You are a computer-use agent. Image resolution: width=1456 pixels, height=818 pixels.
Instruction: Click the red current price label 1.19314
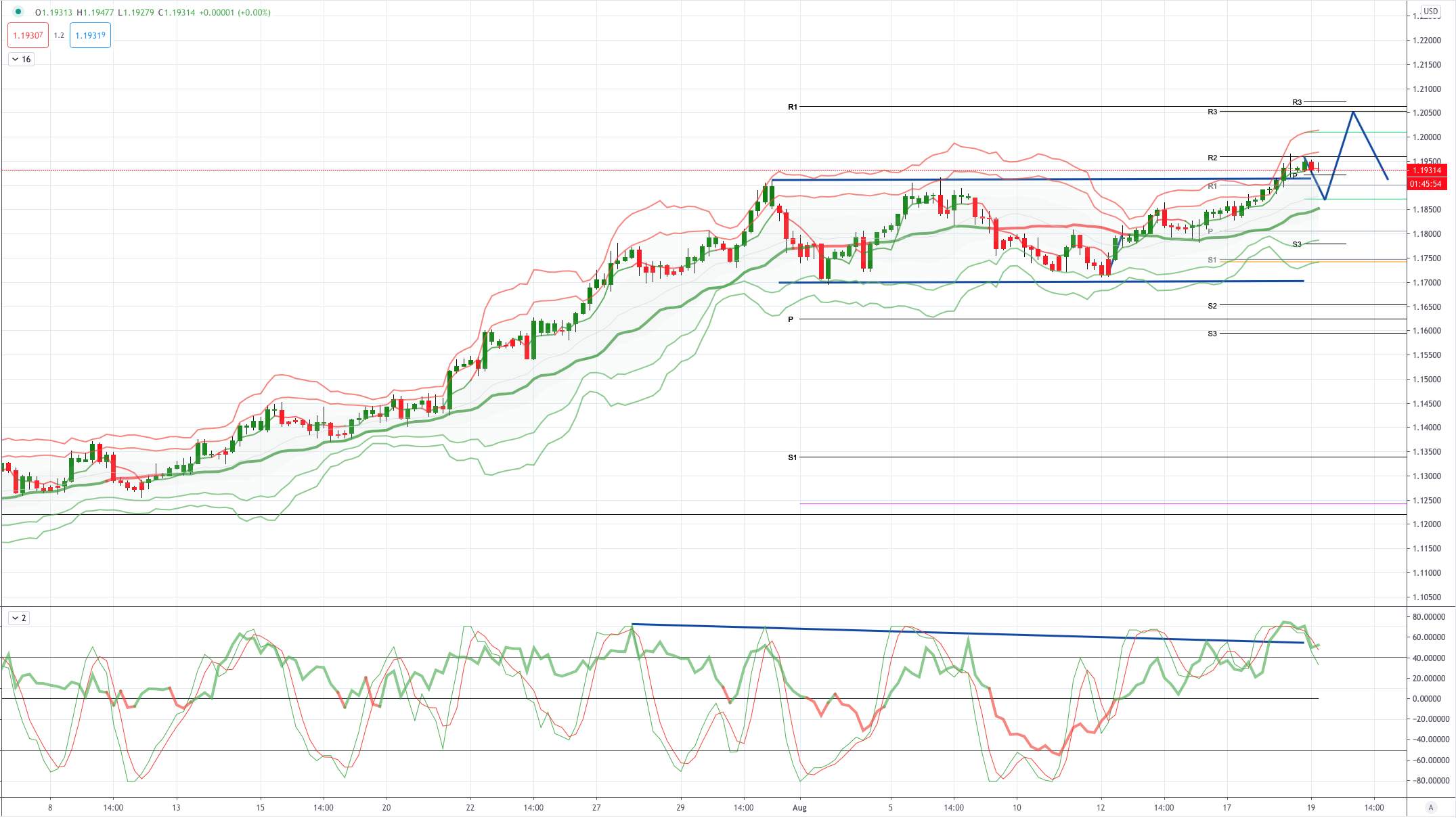[x=1426, y=171]
